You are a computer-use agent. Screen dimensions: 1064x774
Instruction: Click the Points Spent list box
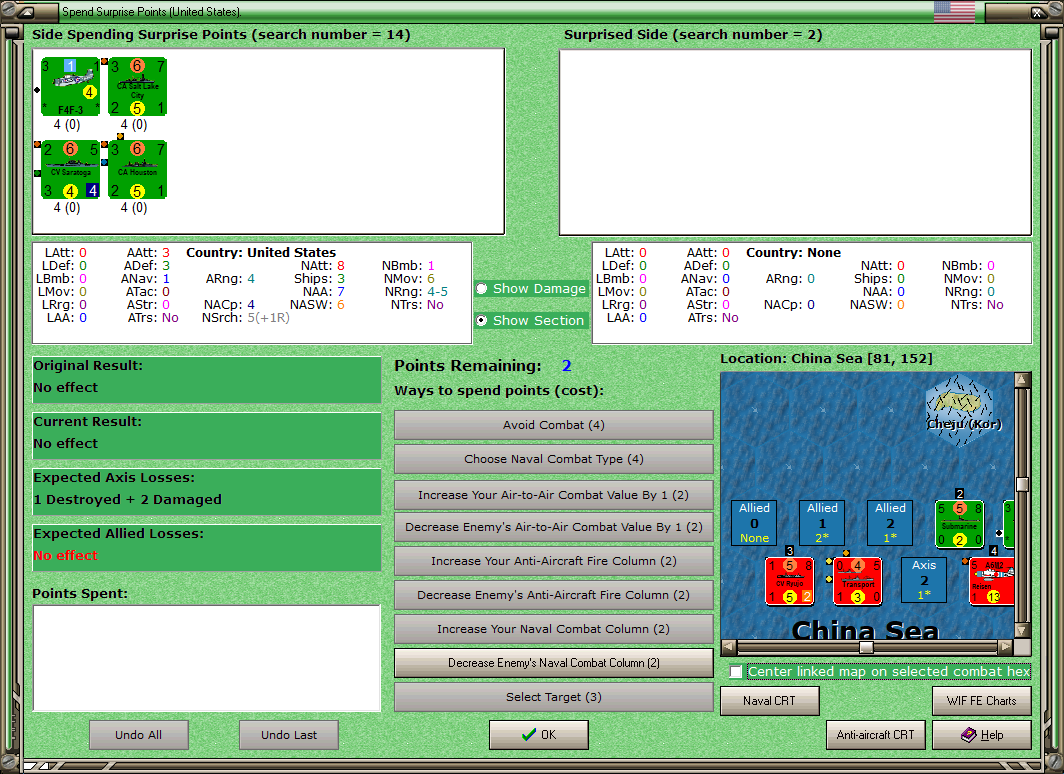tap(207, 658)
